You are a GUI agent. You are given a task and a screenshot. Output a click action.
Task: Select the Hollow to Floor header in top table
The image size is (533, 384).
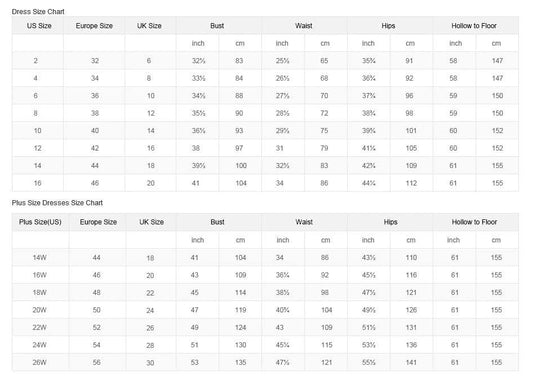(474, 26)
